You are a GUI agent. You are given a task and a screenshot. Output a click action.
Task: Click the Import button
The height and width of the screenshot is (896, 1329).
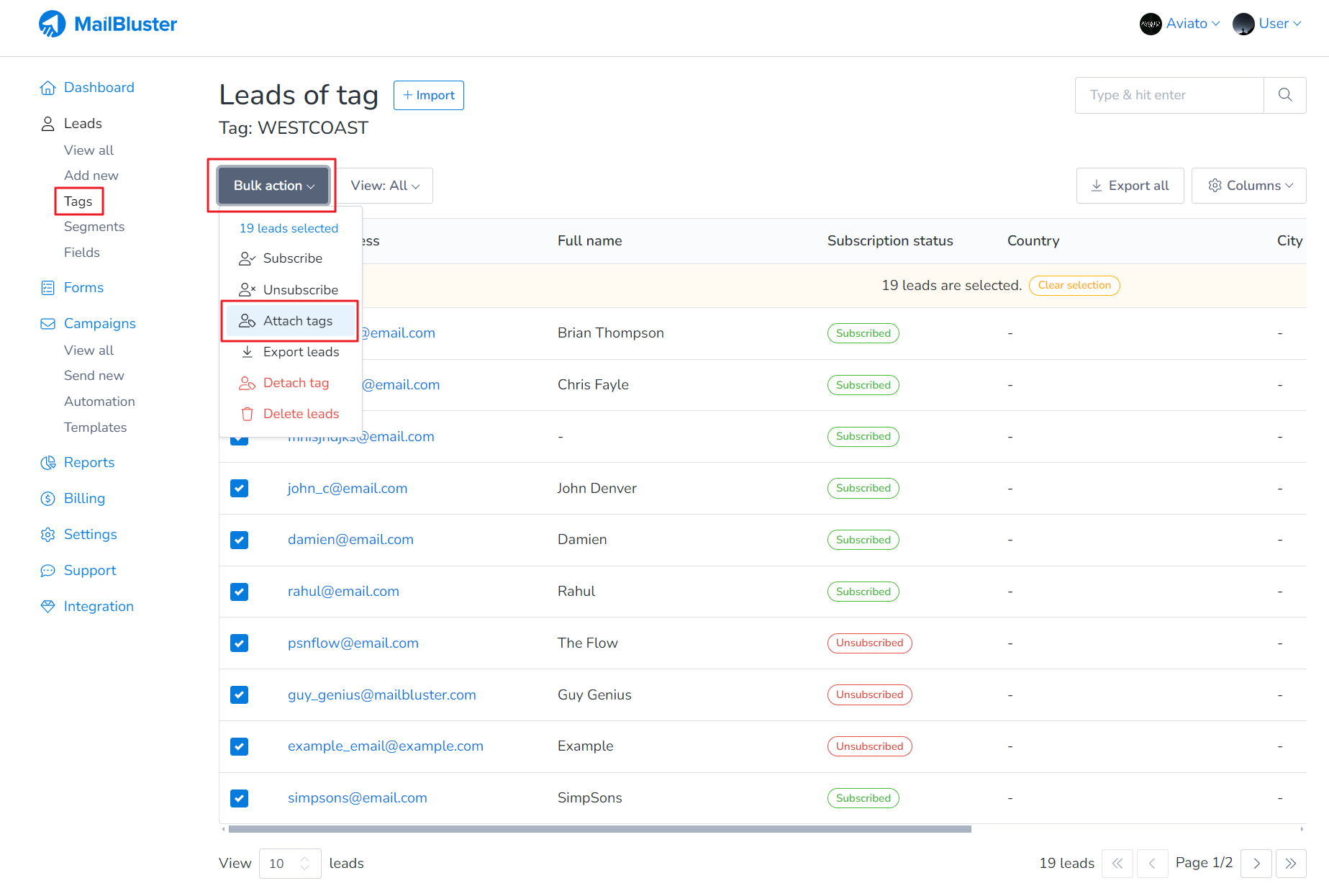click(x=429, y=96)
